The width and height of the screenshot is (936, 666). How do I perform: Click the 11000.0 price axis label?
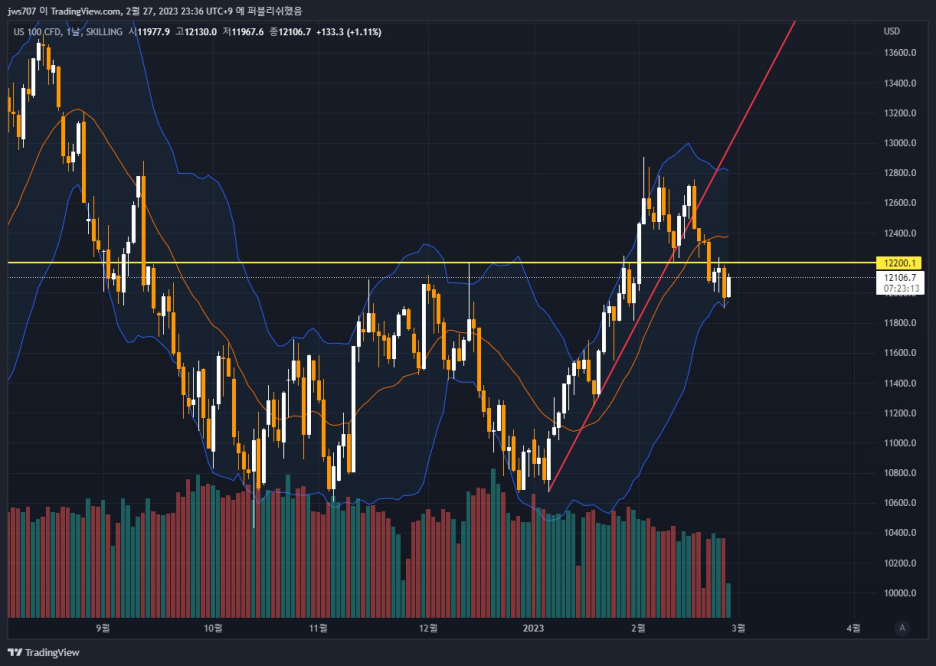(x=900, y=443)
